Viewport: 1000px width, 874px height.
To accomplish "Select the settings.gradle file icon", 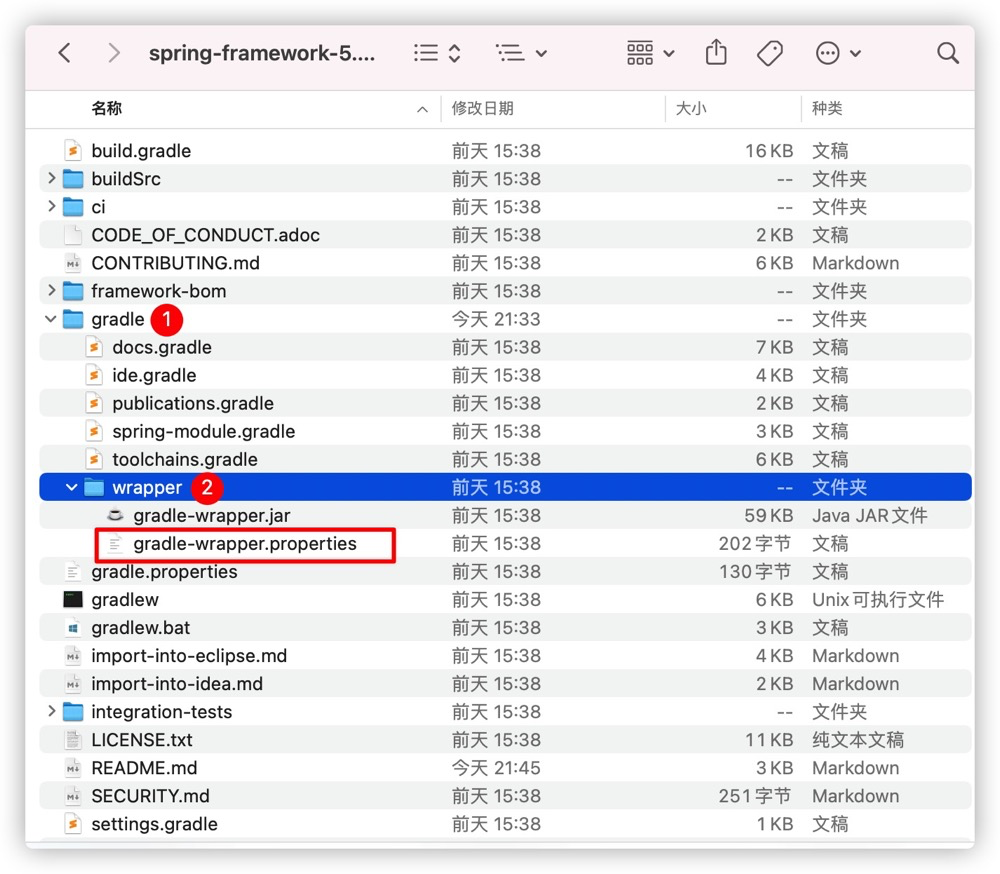I will [73, 824].
